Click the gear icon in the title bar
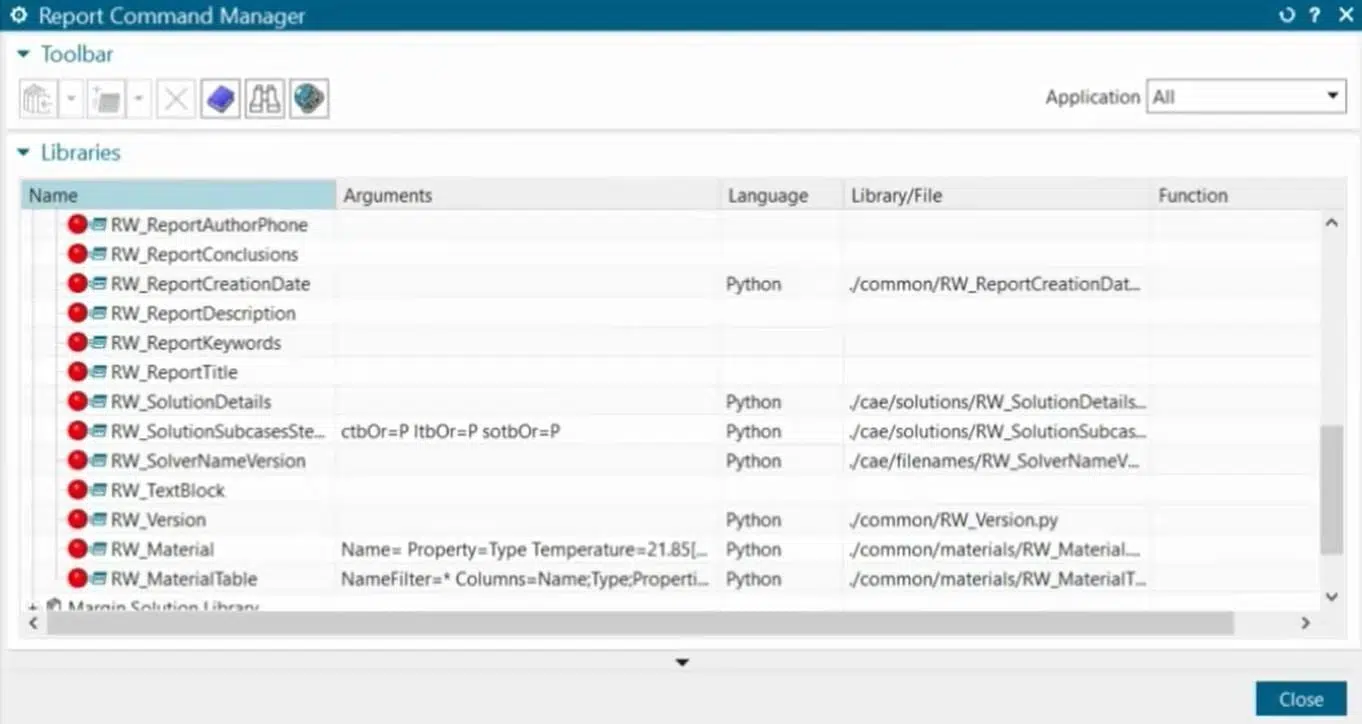The image size is (1362, 724). tap(18, 15)
